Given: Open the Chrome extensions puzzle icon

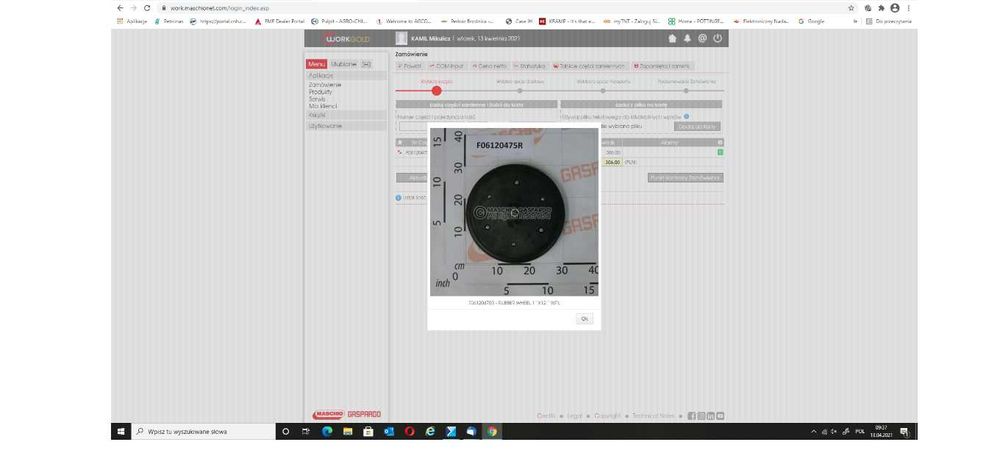Looking at the screenshot, I should click(881, 8).
